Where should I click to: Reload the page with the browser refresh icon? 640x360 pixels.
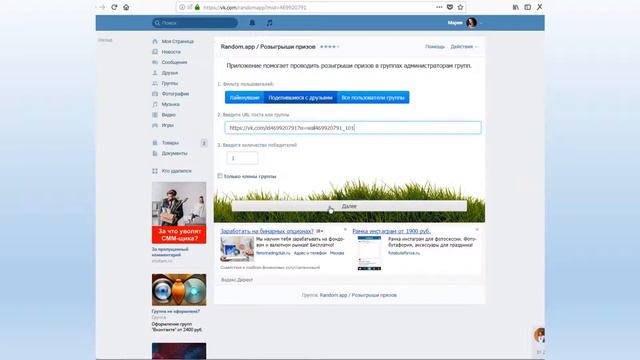pos(114,7)
